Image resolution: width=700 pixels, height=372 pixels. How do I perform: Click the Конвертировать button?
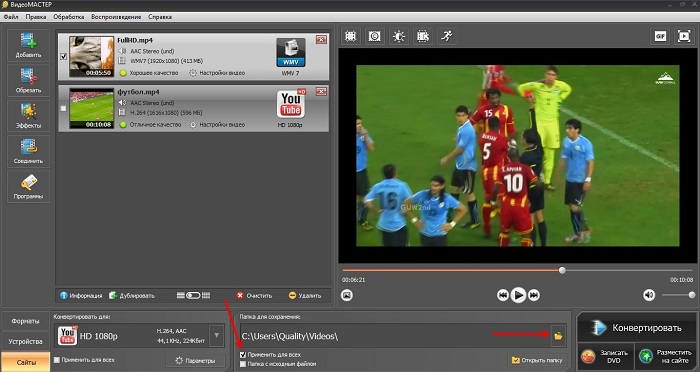[636, 328]
